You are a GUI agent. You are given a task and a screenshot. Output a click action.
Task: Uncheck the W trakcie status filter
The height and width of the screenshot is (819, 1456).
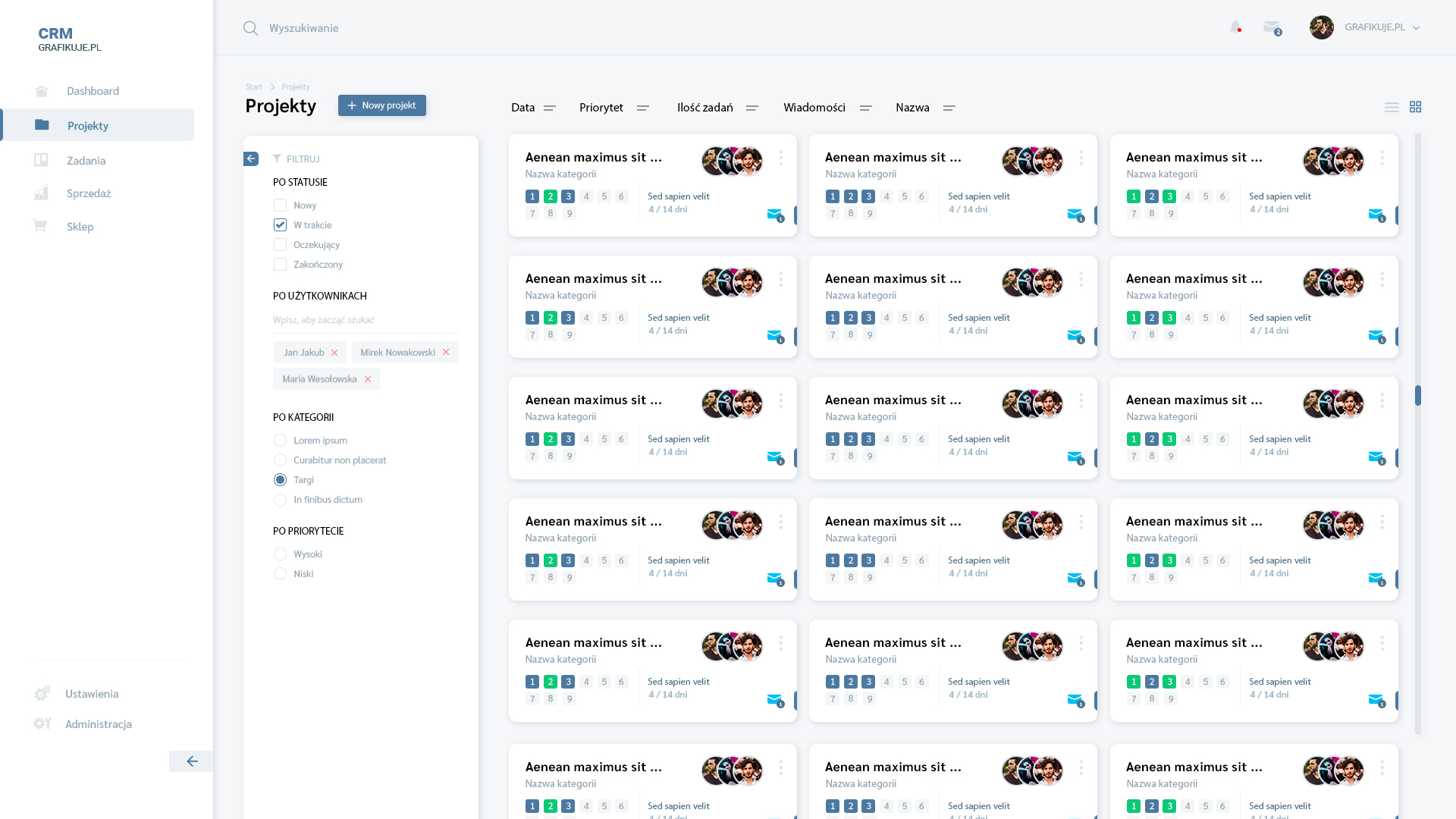tap(280, 224)
